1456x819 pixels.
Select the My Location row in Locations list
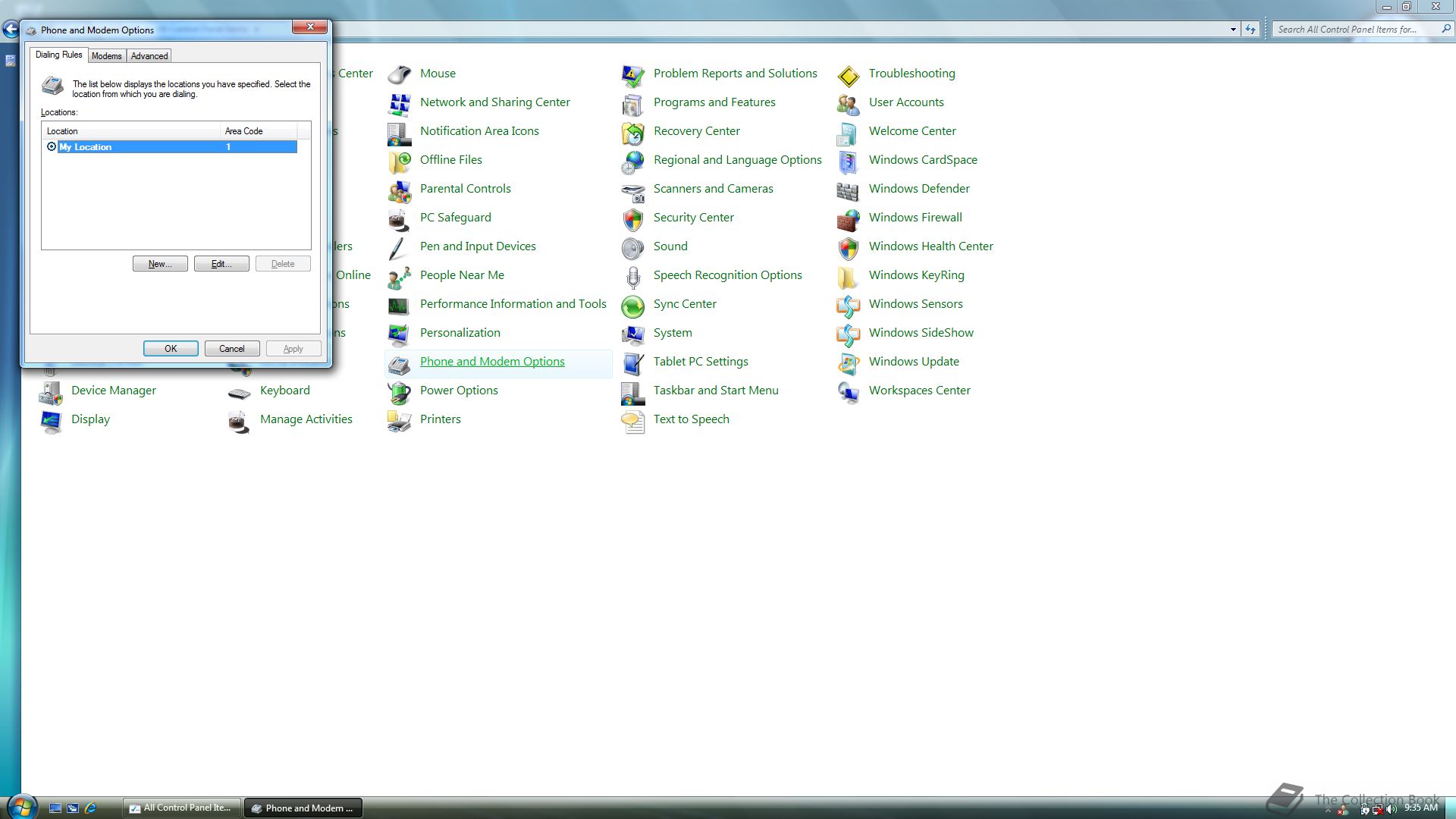click(171, 147)
